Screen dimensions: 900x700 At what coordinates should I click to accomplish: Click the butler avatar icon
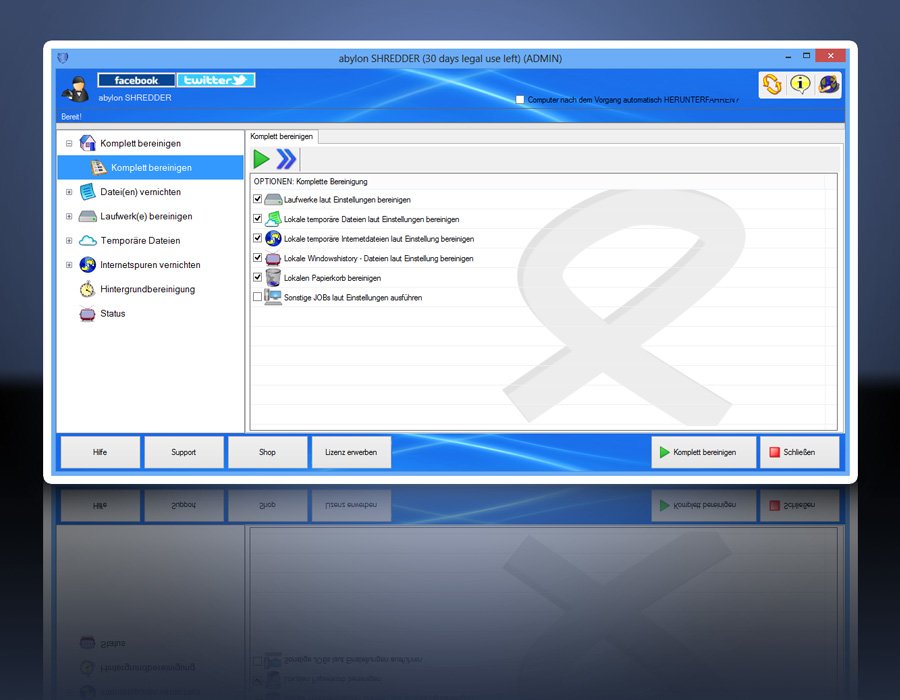tap(76, 89)
